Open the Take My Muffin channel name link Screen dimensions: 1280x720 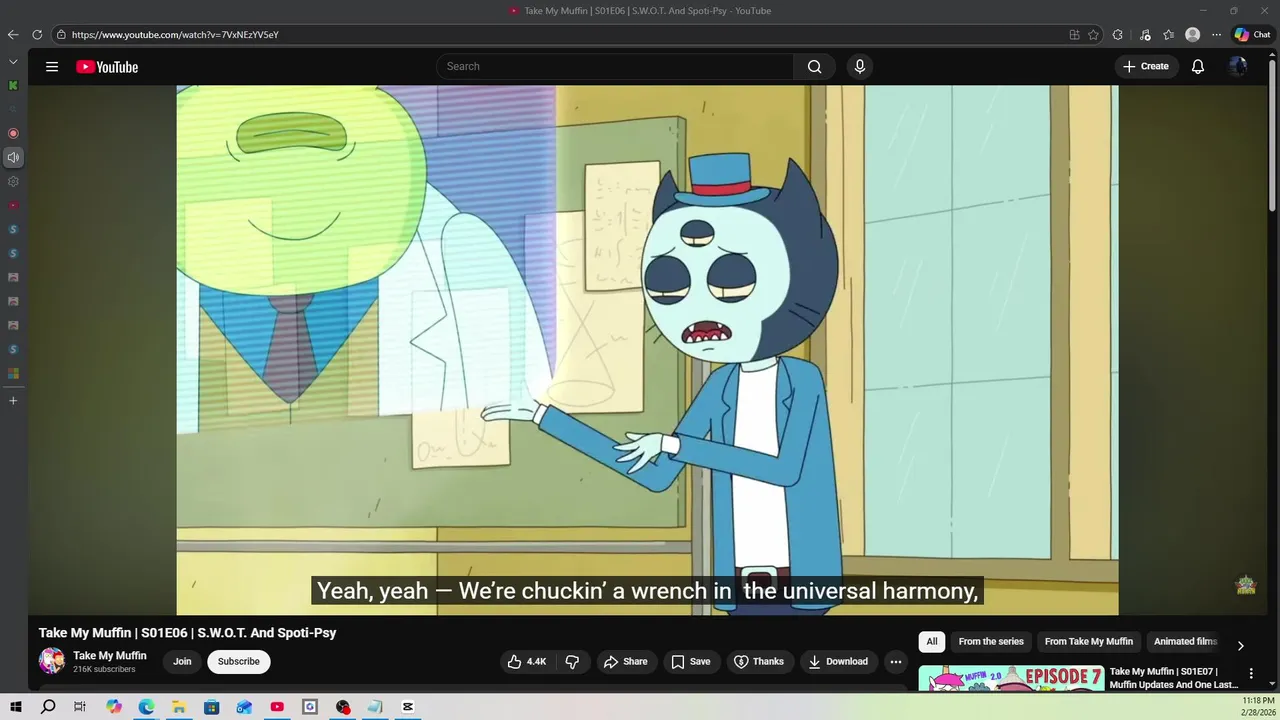point(110,656)
